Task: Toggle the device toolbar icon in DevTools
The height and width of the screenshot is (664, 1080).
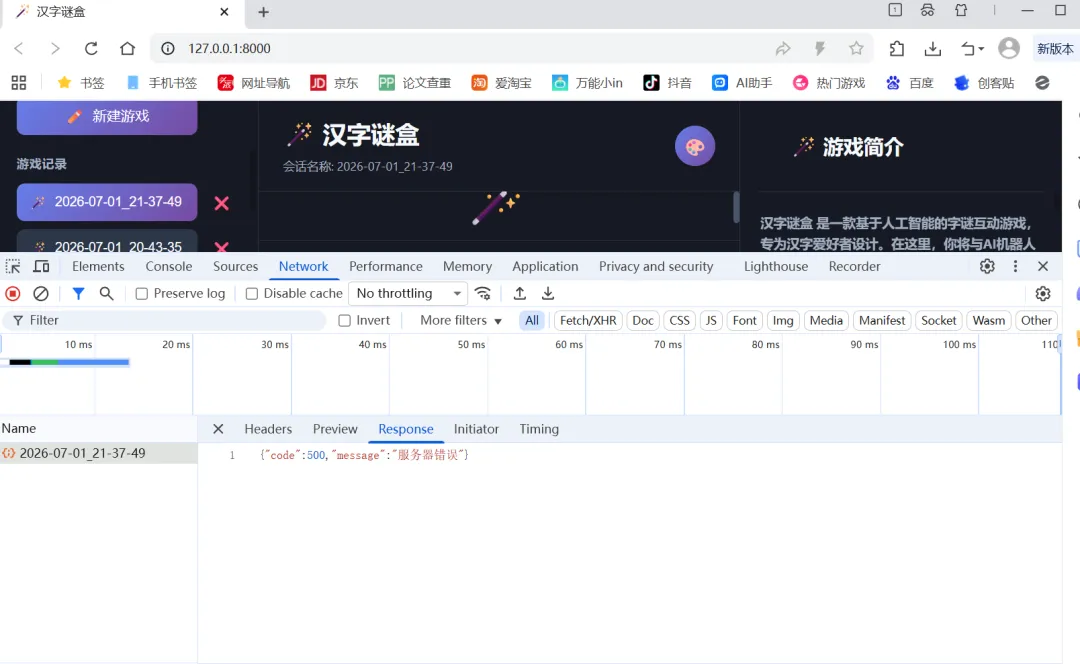Action: click(x=41, y=267)
